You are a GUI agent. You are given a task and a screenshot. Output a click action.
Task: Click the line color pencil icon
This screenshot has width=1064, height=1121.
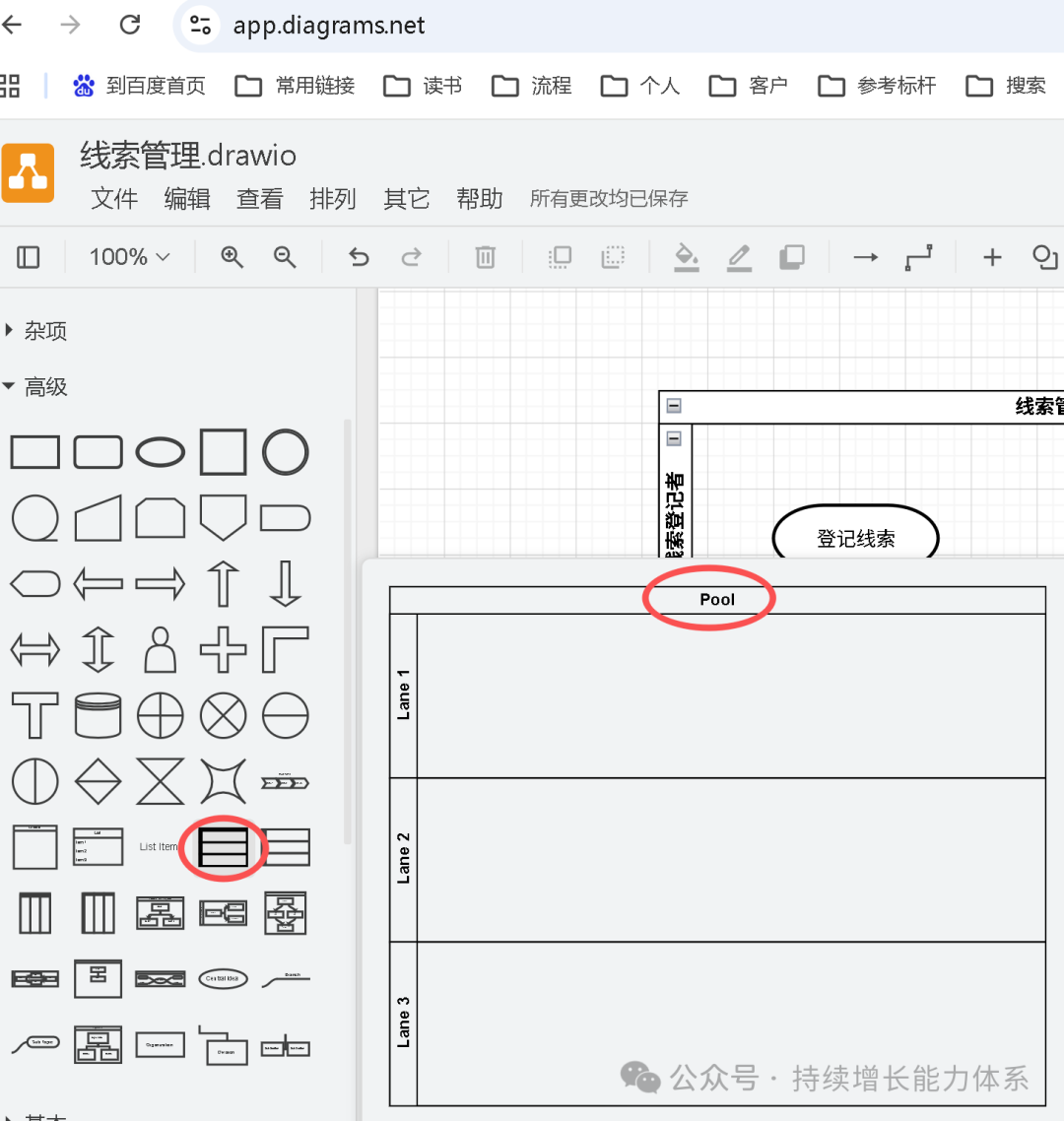[739, 257]
